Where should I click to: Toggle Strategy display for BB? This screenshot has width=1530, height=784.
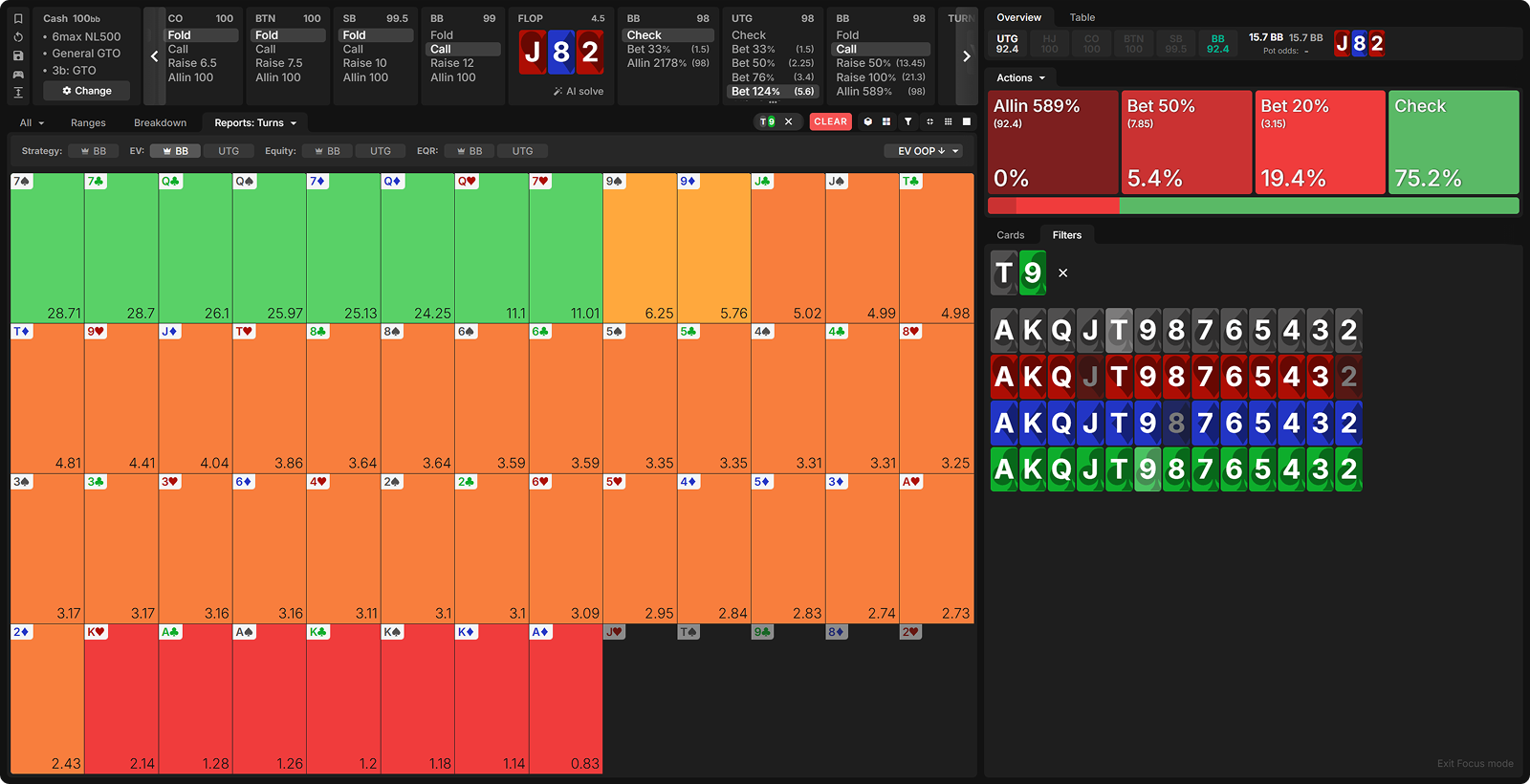(x=93, y=151)
